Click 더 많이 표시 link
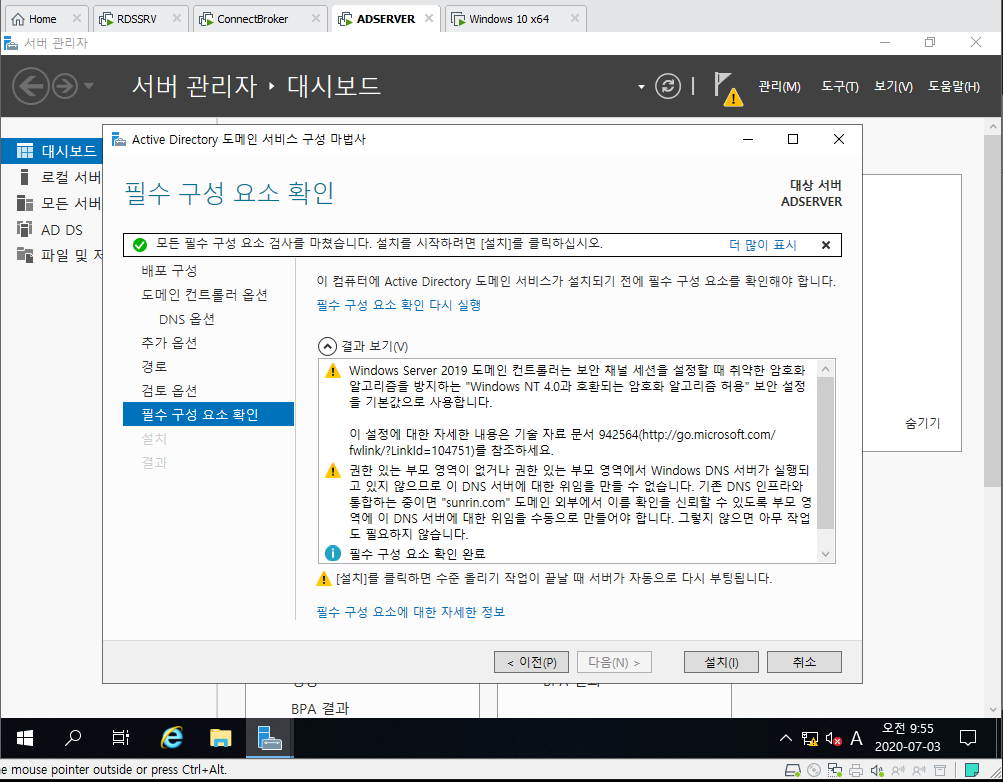1003x782 pixels. (762, 245)
